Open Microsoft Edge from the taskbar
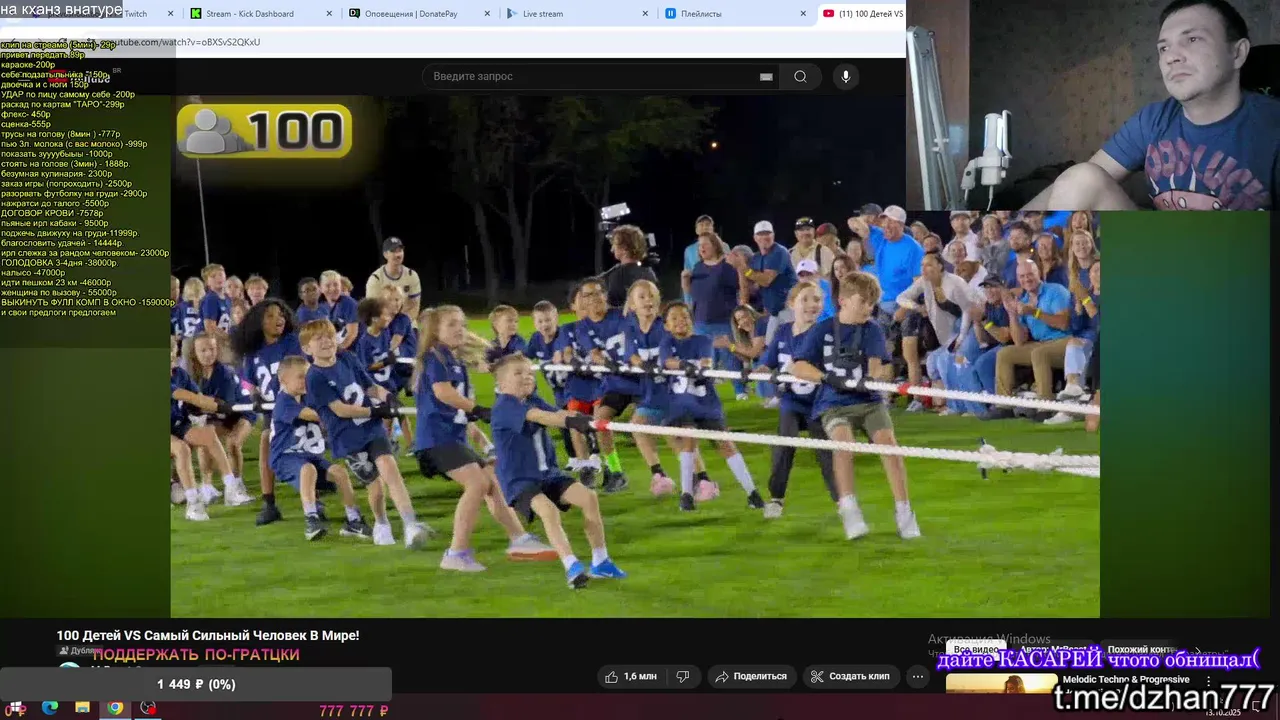The image size is (1280, 720). click(x=49, y=708)
